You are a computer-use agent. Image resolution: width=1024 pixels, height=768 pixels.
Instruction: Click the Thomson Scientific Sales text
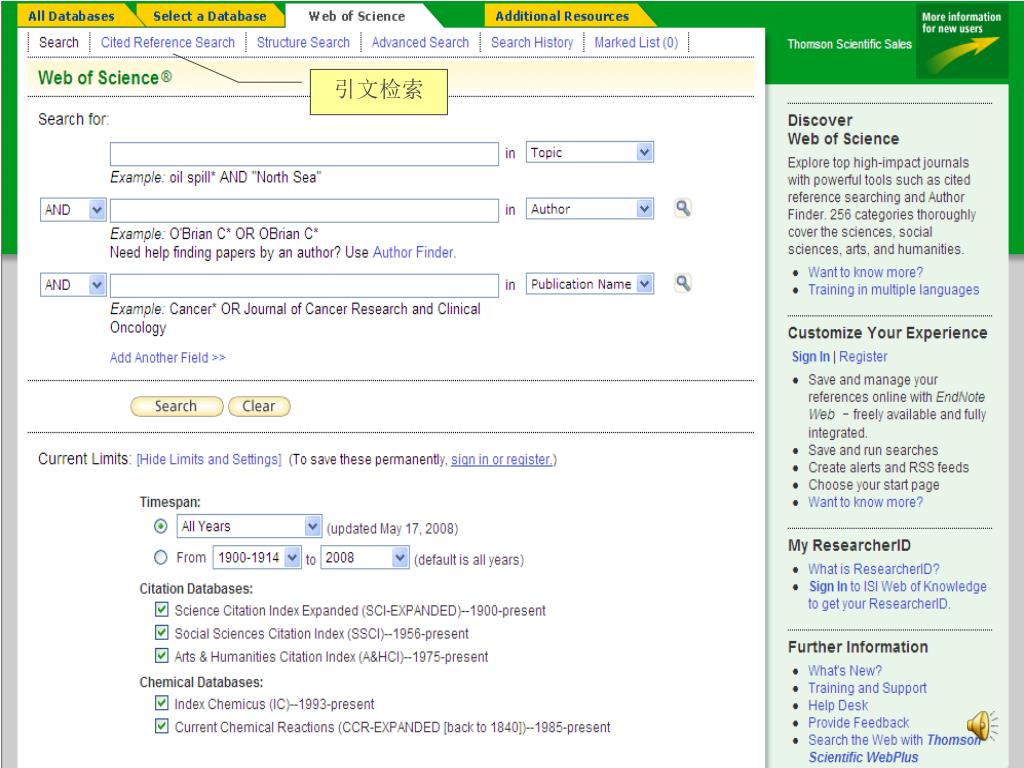click(x=849, y=44)
